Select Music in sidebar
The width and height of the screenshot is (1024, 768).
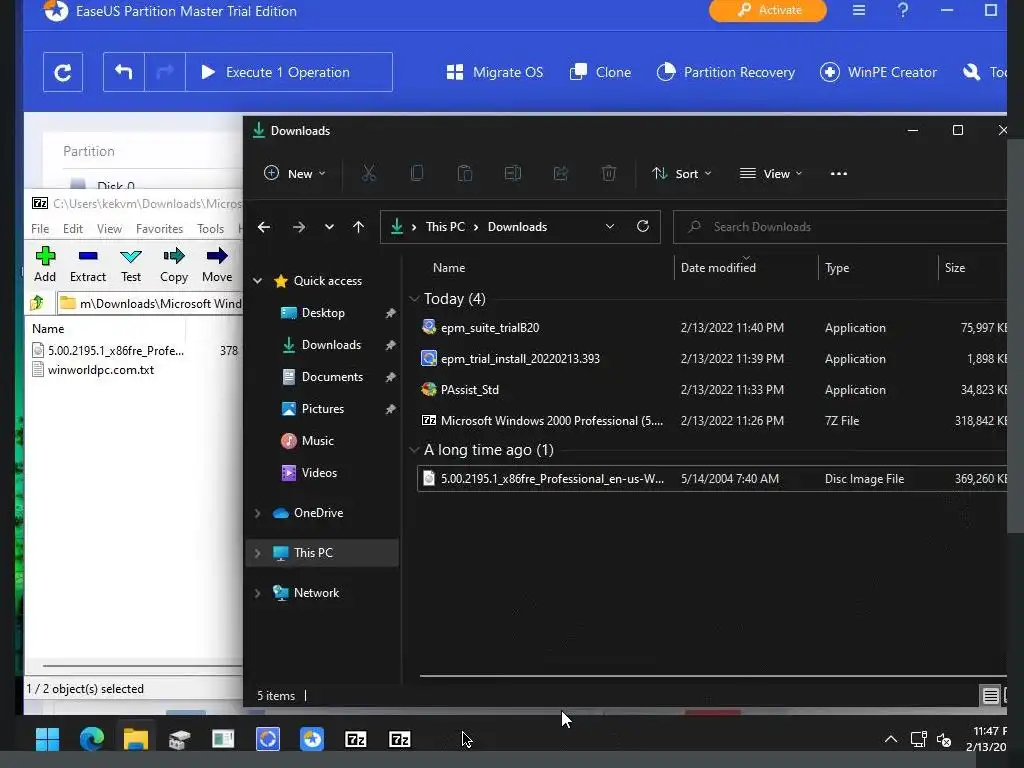[x=317, y=441]
